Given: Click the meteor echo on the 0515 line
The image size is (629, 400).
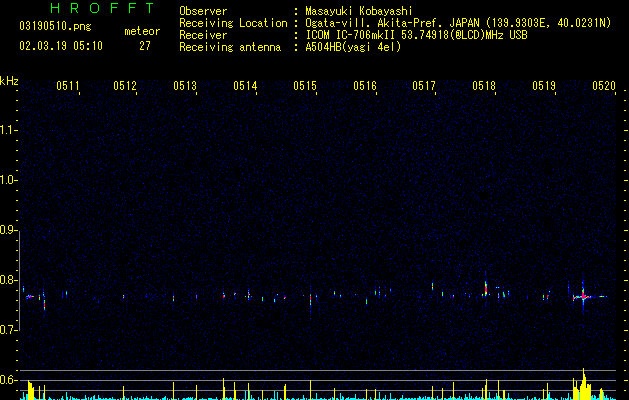Looking at the screenshot, I should pos(310,300).
